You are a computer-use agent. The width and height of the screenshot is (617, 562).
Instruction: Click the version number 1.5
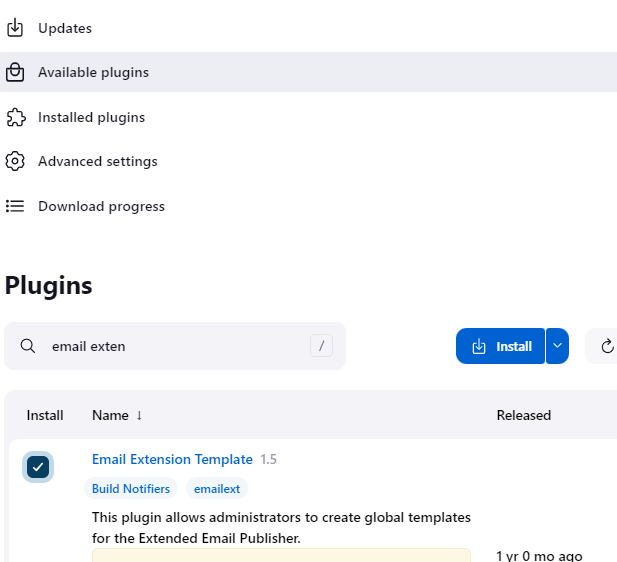[268, 459]
